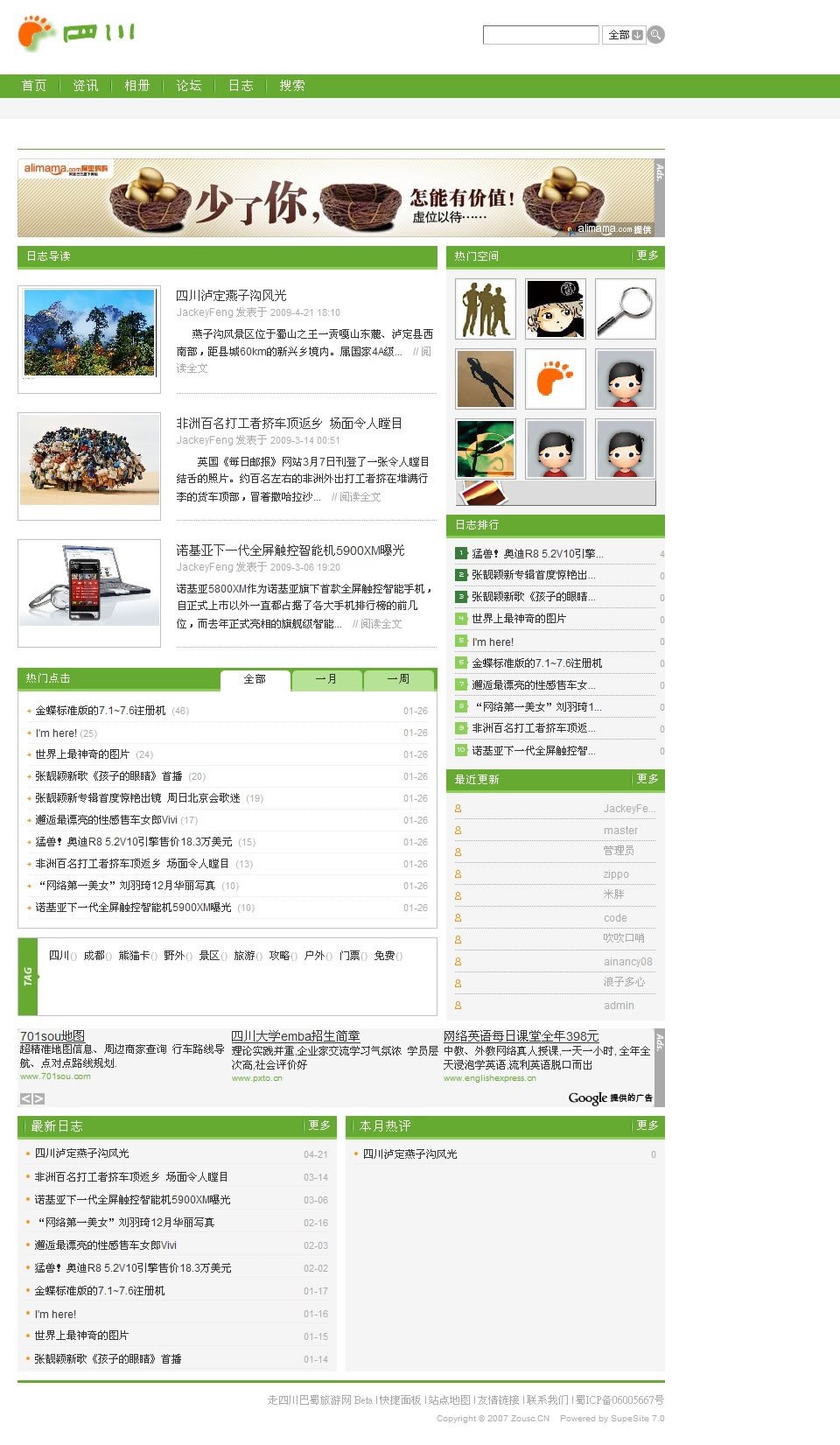840x1445 pixels.
Task: Click user icon beside zippo
Action: point(458,874)
